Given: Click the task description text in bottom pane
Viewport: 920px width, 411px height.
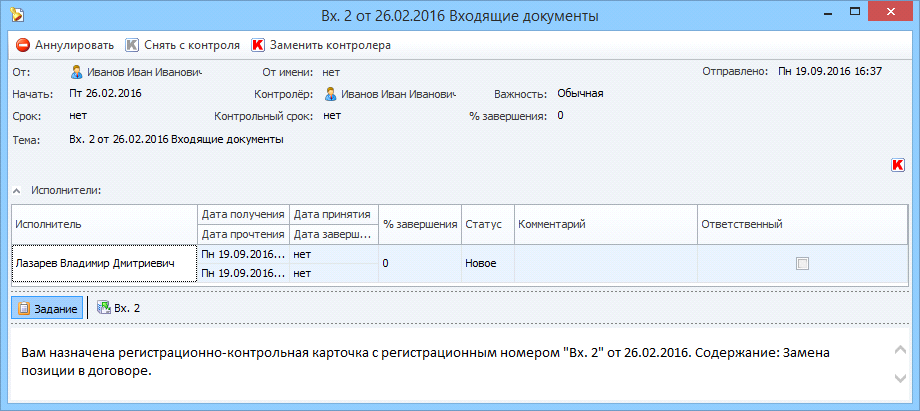Looking at the screenshot, I should click(427, 363).
